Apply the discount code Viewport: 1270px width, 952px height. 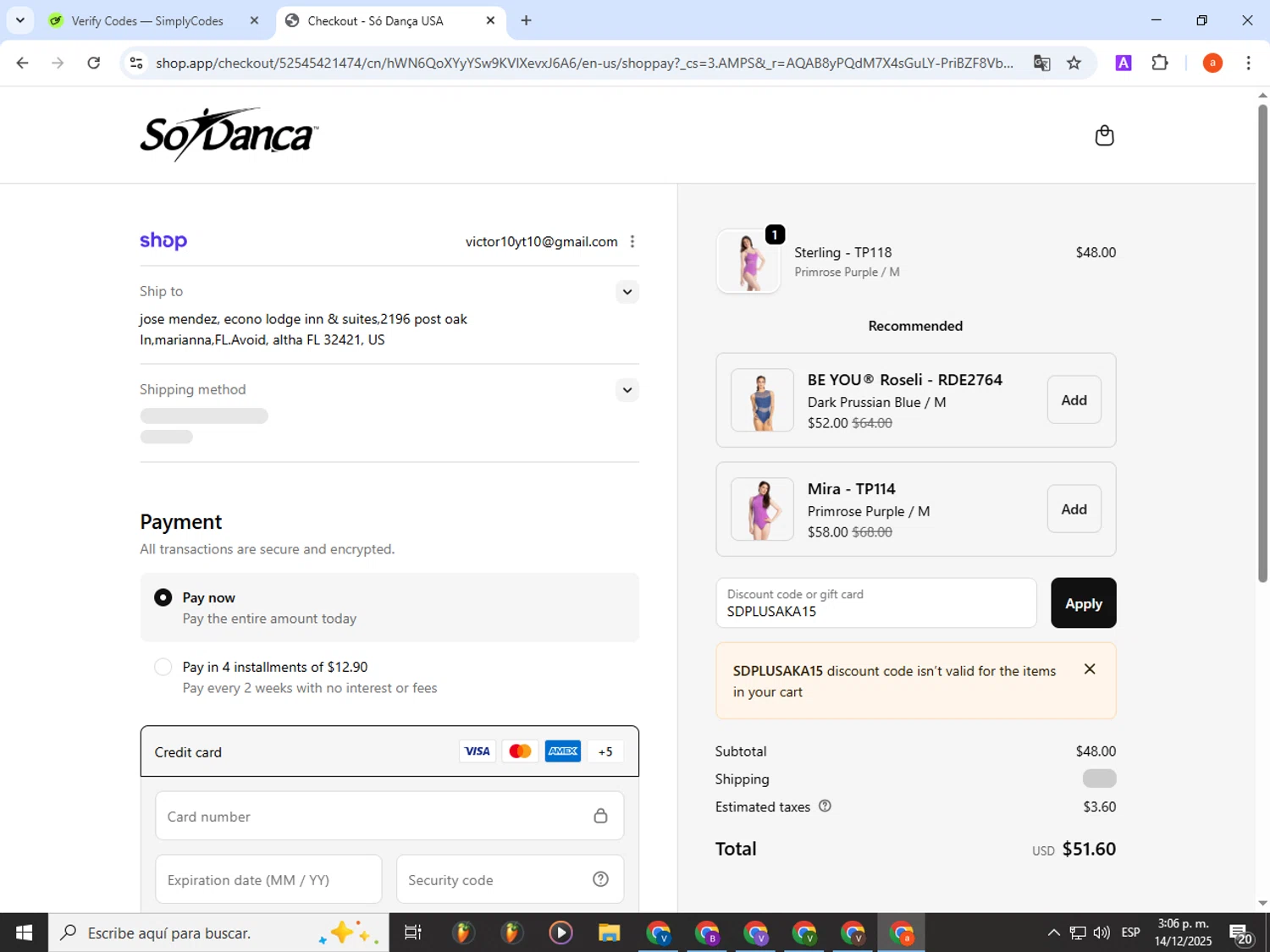pos(1083,603)
